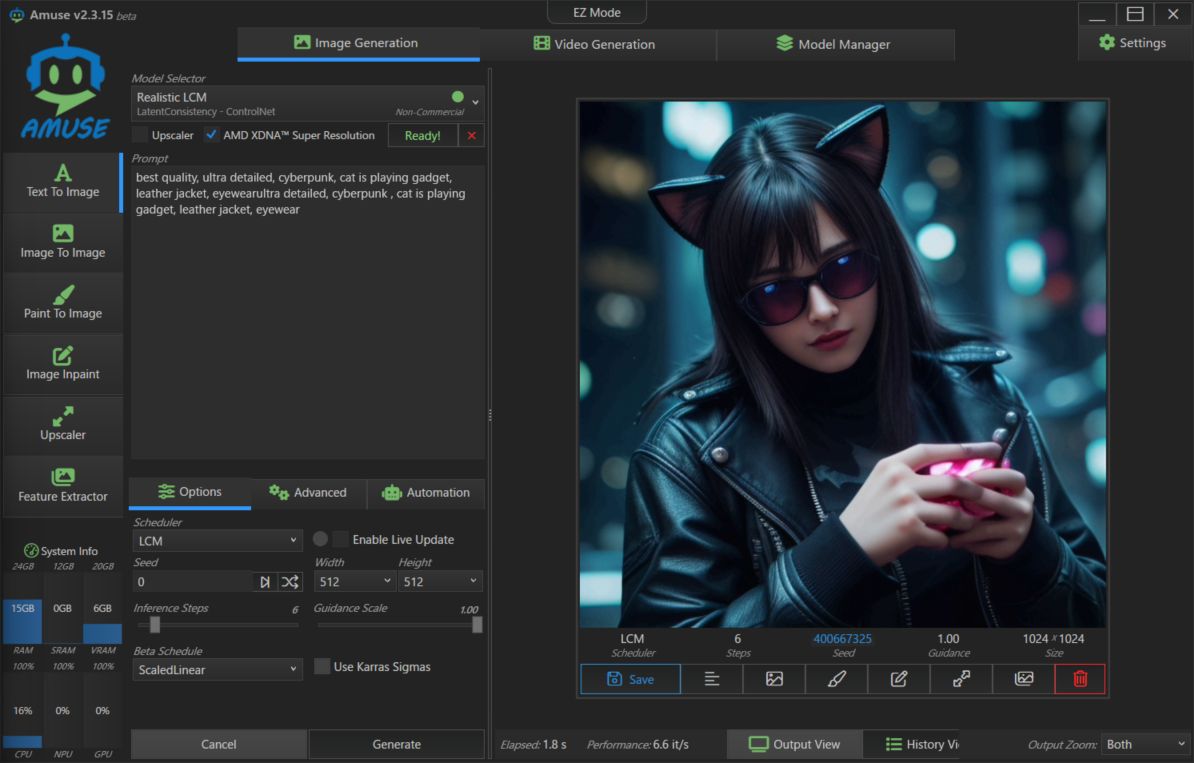Select the Paint To Image tool
Viewport: 1194px width, 763px height.
click(x=62, y=302)
